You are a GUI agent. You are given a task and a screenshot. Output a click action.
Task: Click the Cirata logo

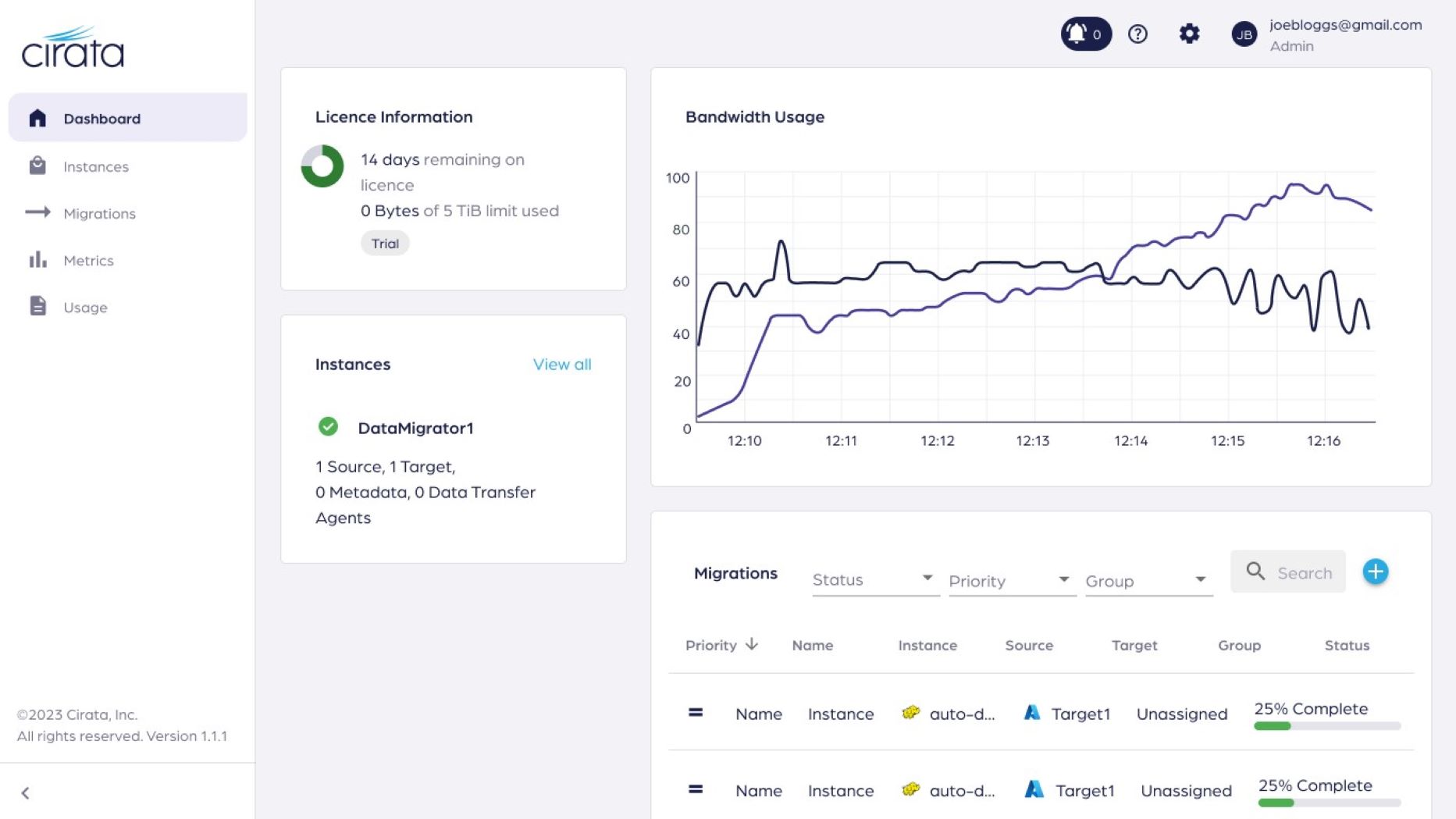pyautogui.click(x=73, y=48)
